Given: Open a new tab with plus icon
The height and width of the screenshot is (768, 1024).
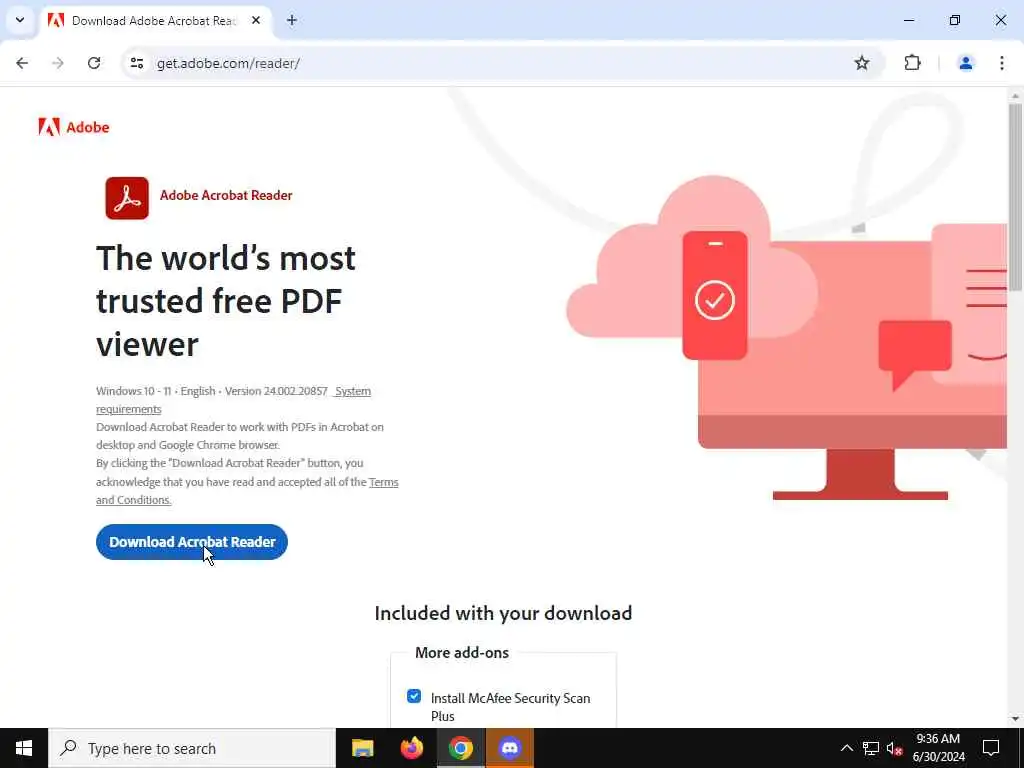Looking at the screenshot, I should (292, 21).
